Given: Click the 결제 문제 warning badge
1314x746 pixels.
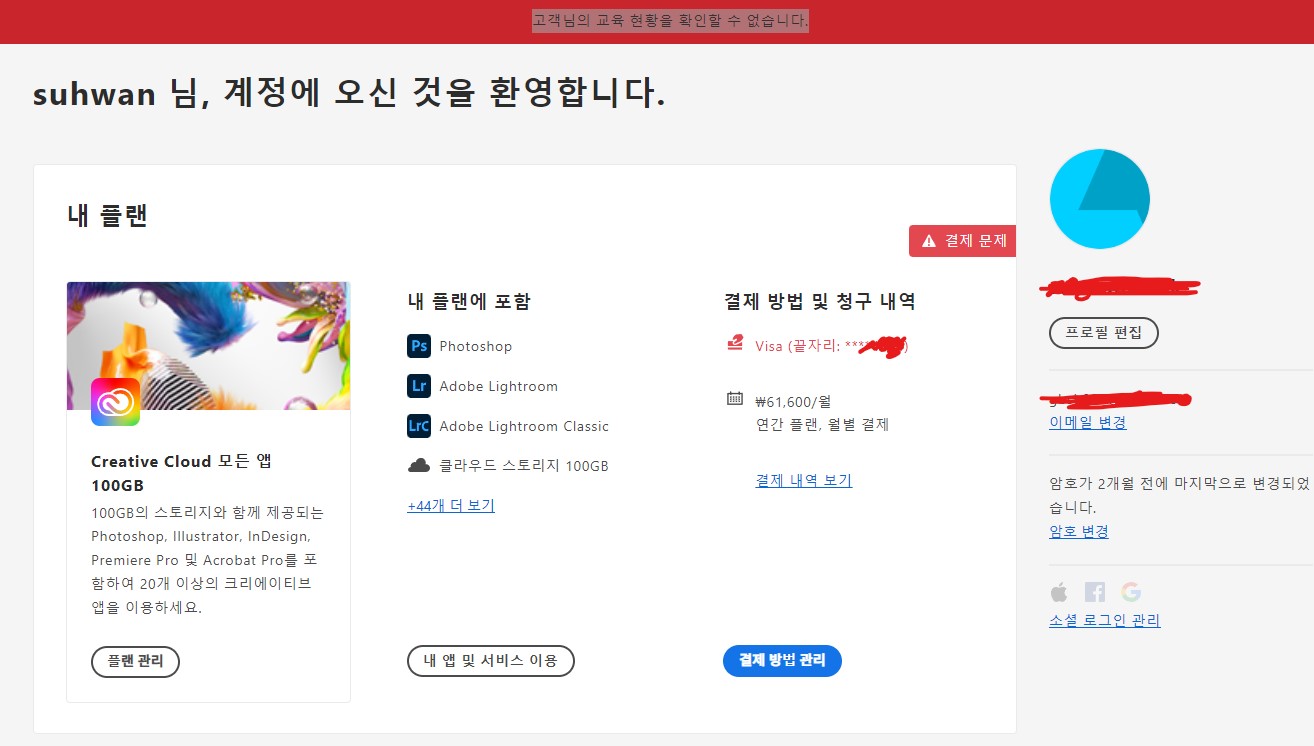Looking at the screenshot, I should click(x=961, y=240).
